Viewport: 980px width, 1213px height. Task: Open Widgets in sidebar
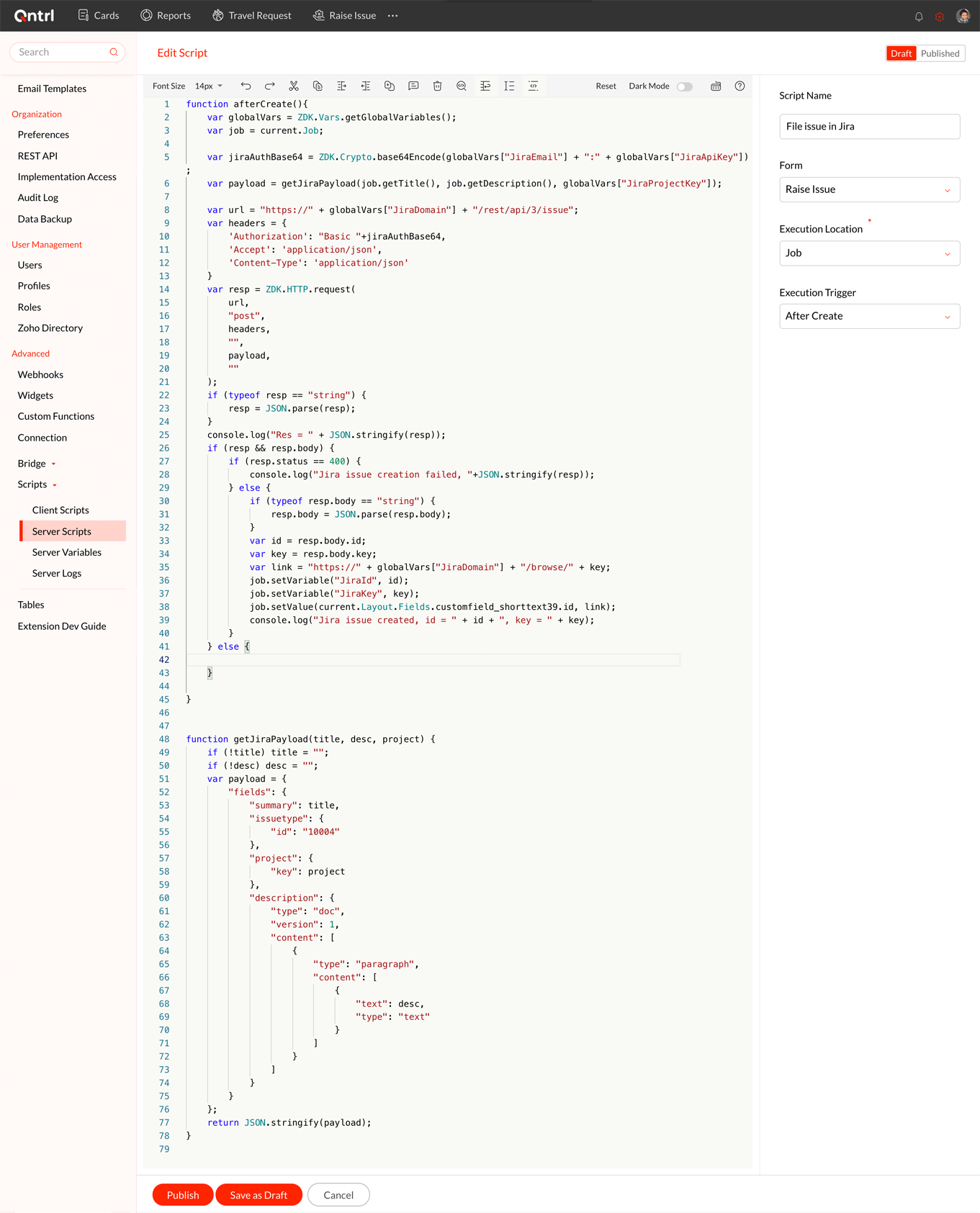tap(35, 396)
